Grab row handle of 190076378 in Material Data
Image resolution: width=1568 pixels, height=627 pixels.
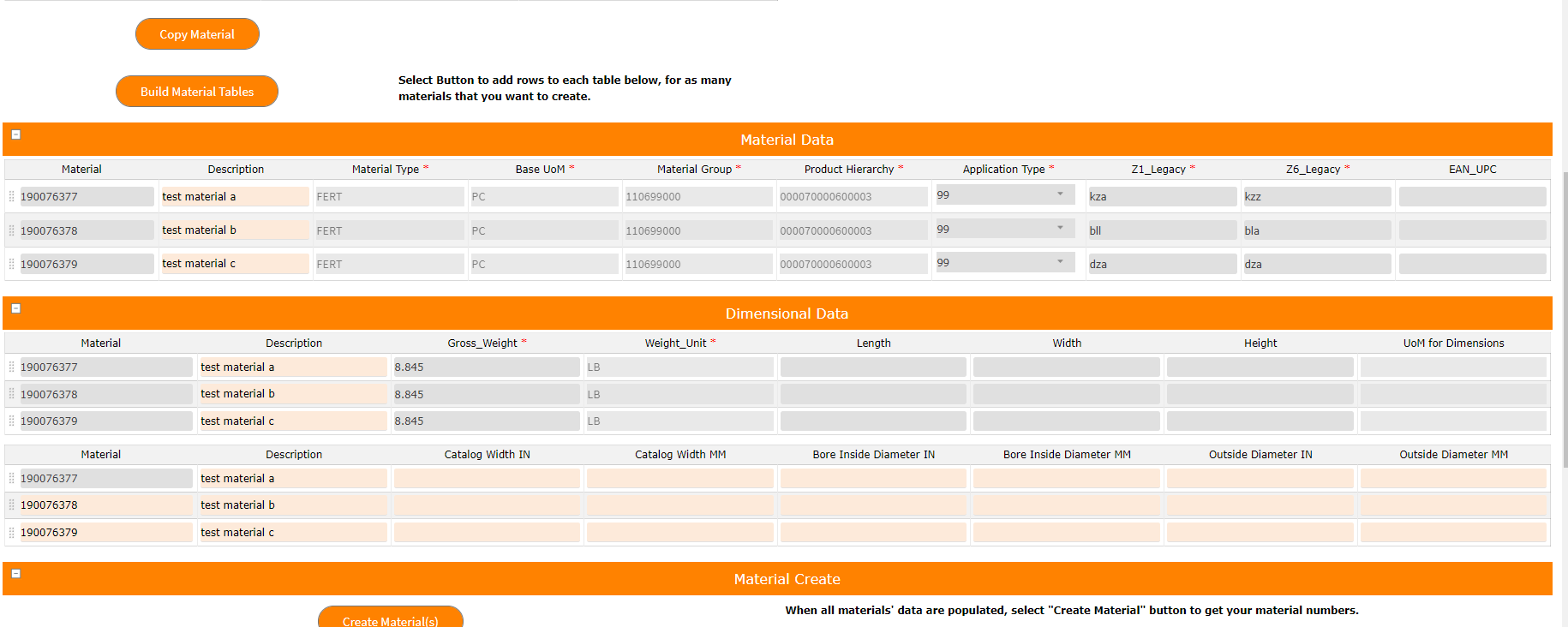click(11, 230)
